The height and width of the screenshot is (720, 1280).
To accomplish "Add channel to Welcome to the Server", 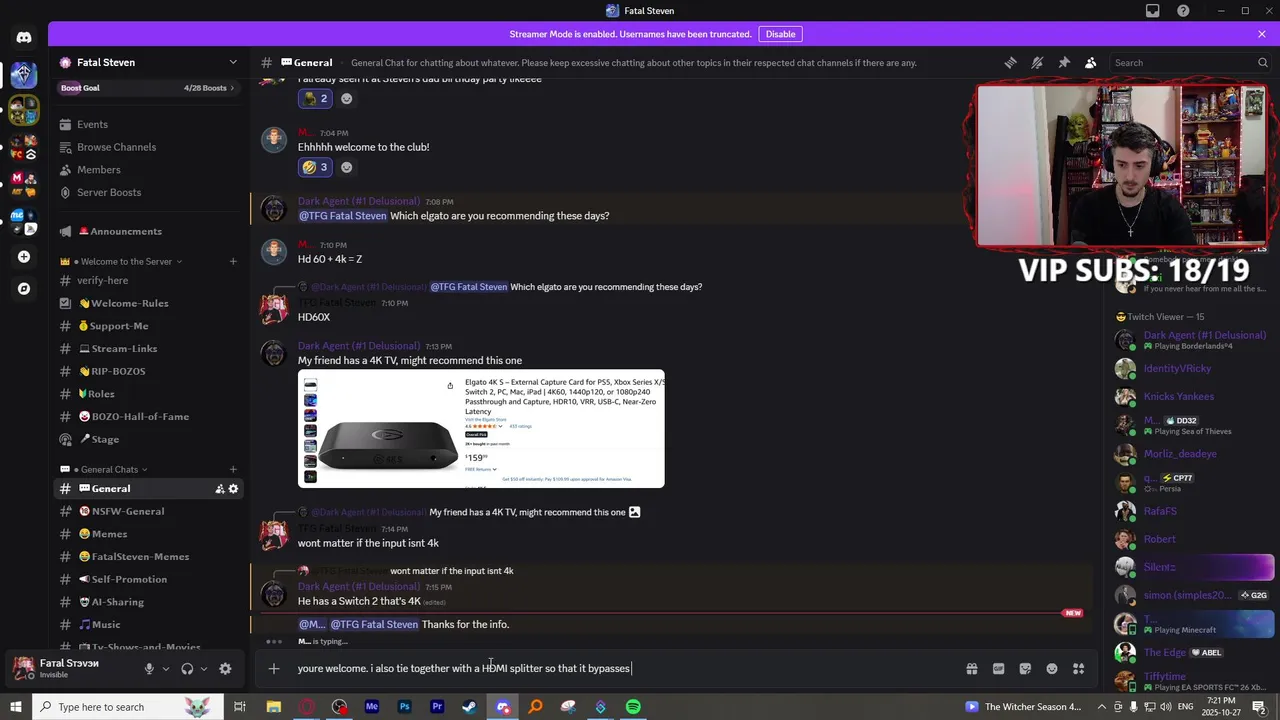I will tap(233, 262).
